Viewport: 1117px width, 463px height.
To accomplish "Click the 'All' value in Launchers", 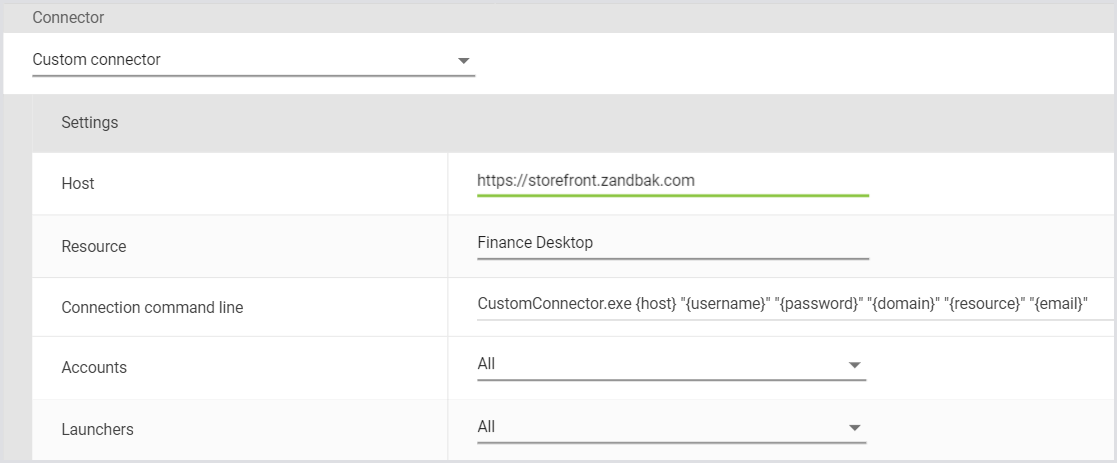I will click(x=487, y=427).
